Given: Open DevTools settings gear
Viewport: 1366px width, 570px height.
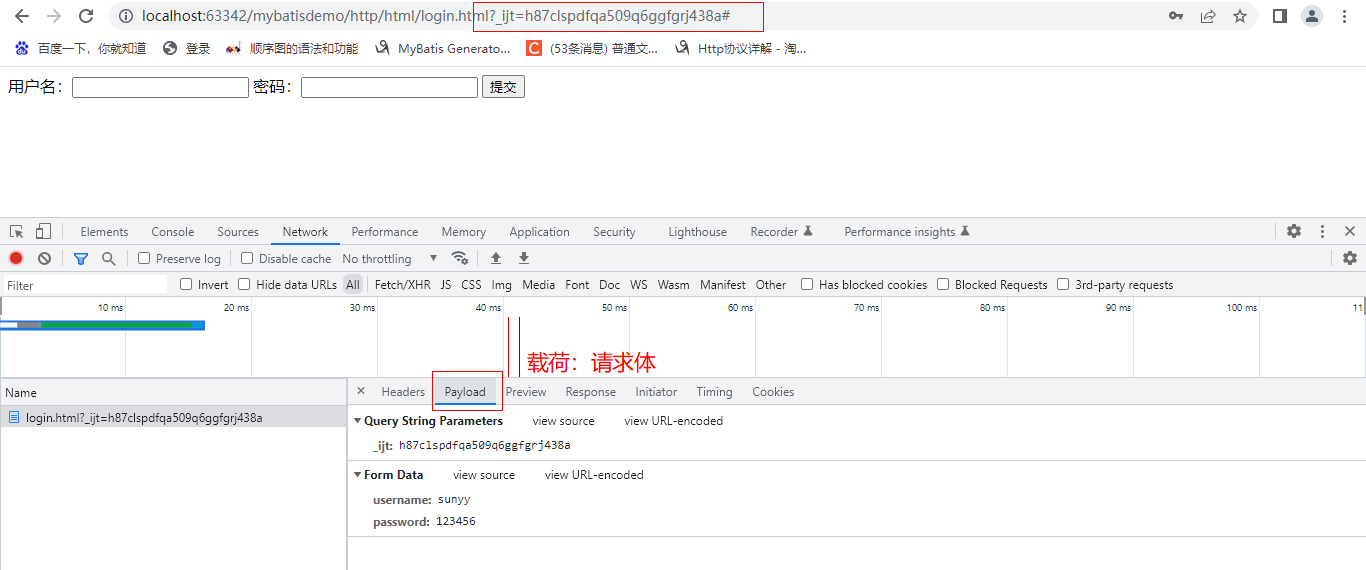Looking at the screenshot, I should (x=1294, y=231).
